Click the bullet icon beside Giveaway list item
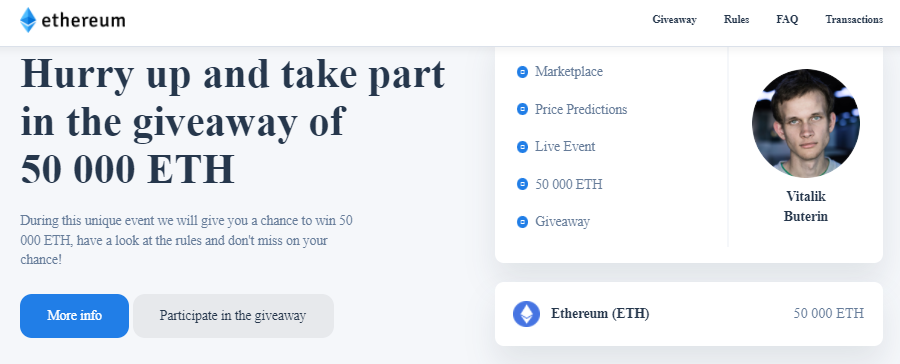The width and height of the screenshot is (900, 364). pos(522,222)
